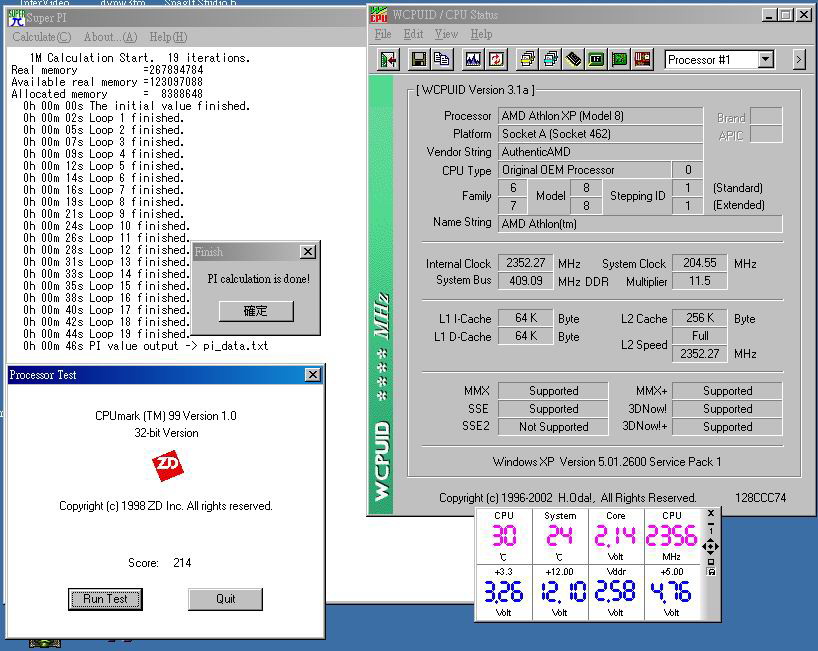Click the green PCI card icon
Screen dimensions: 818x651
coord(619,60)
